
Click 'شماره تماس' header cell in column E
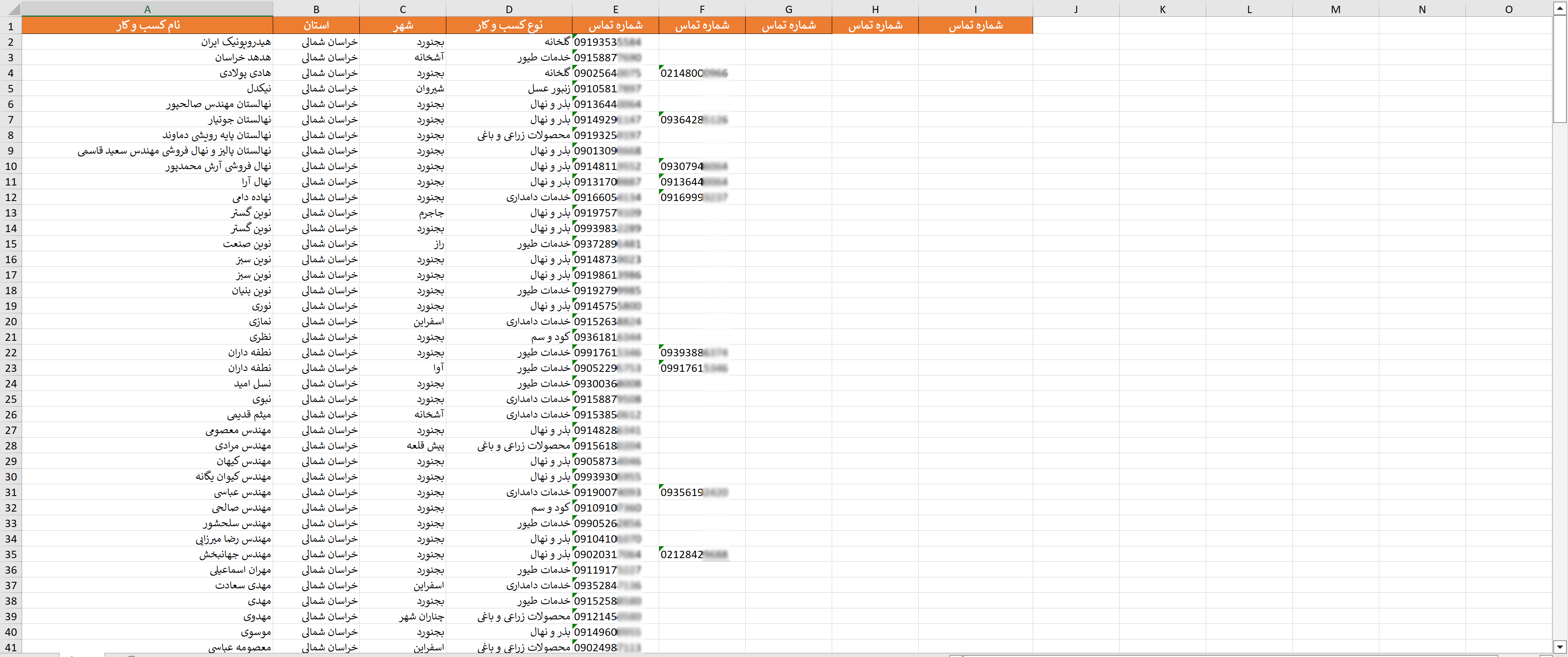pyautogui.click(x=615, y=25)
